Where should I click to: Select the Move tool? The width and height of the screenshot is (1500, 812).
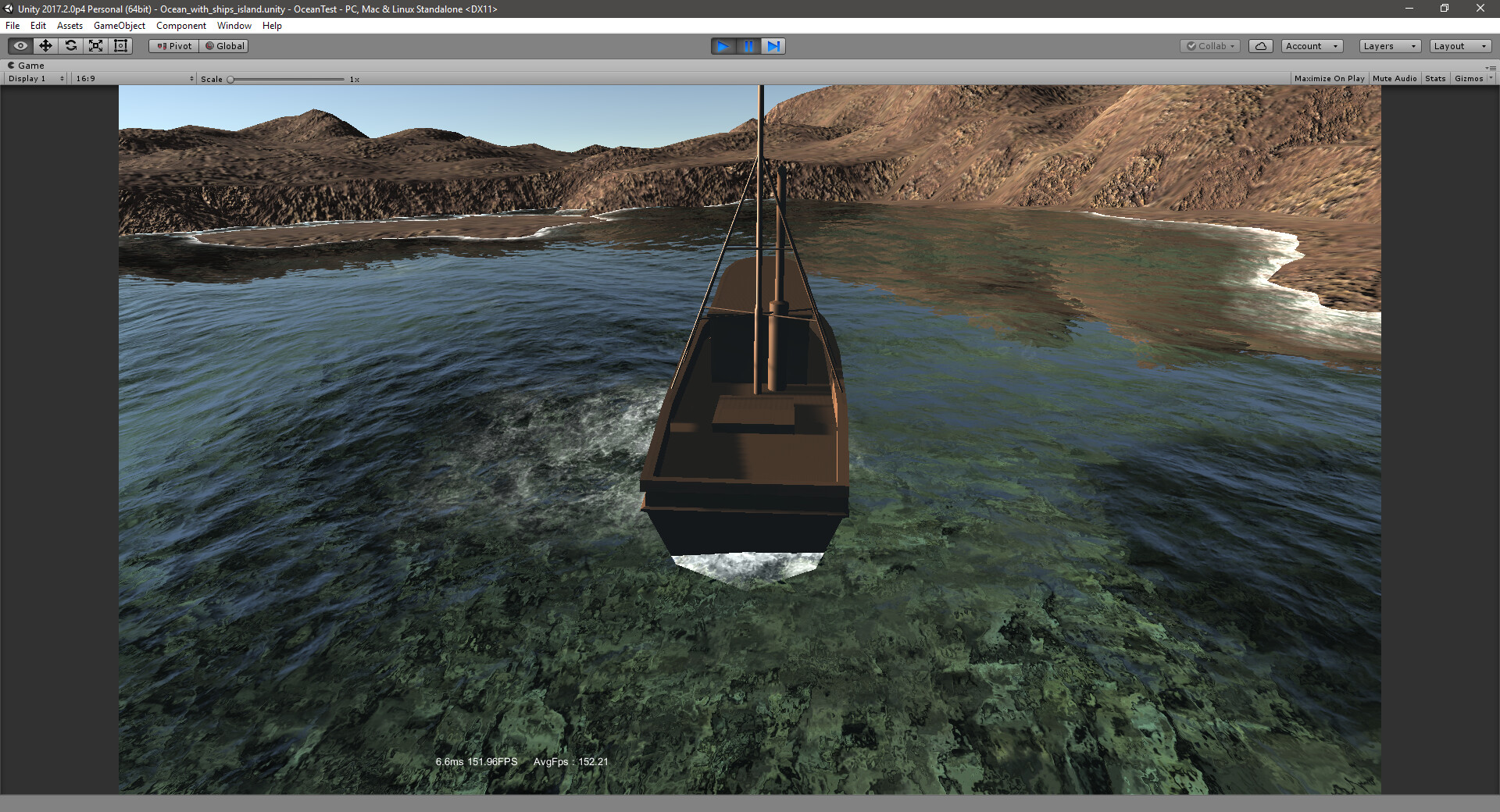[x=45, y=46]
